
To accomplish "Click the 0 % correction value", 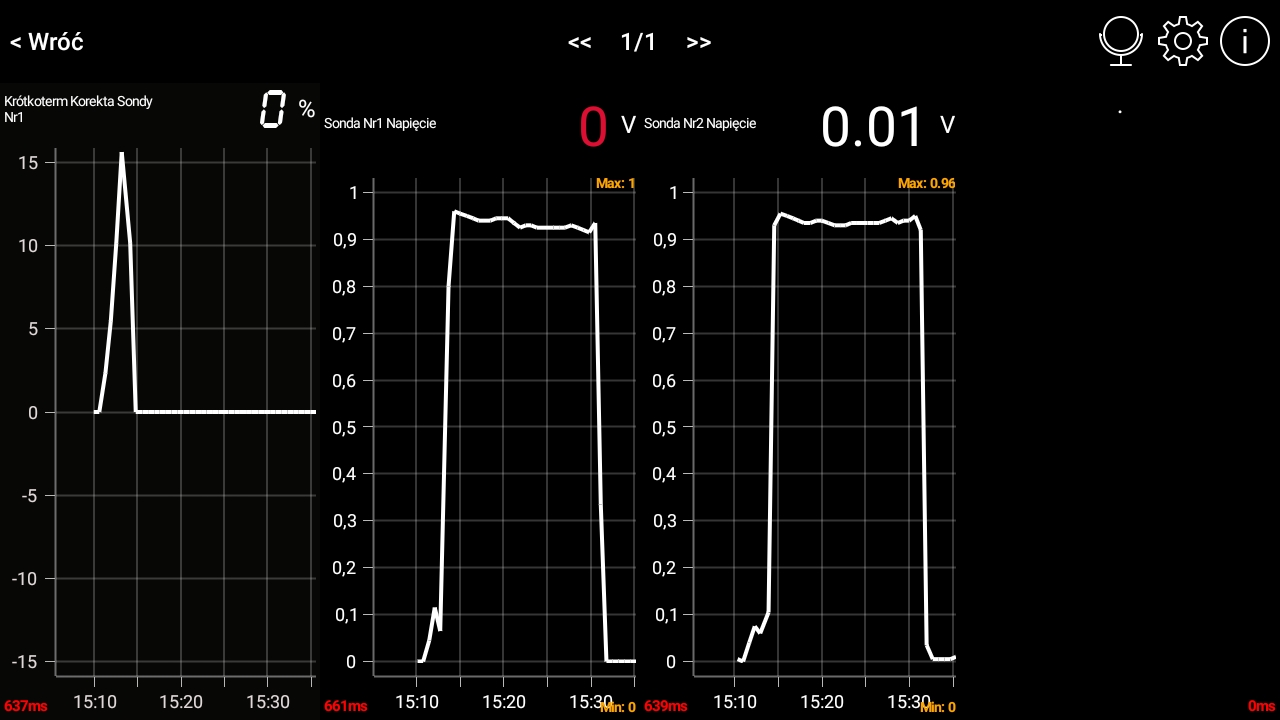I will 273,109.
